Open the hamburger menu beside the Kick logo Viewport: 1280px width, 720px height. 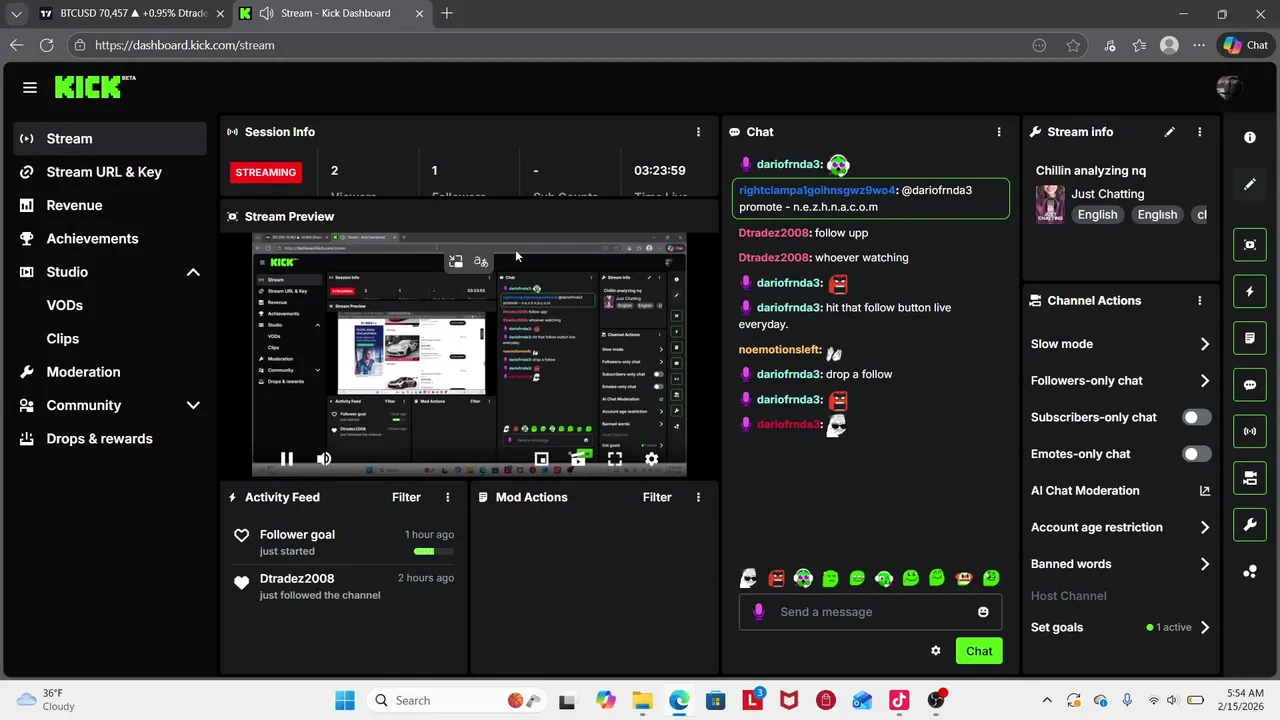point(30,88)
